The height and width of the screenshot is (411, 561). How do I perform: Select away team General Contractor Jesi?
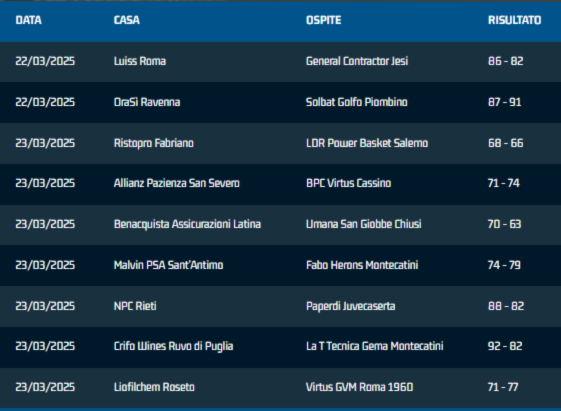coord(357,61)
